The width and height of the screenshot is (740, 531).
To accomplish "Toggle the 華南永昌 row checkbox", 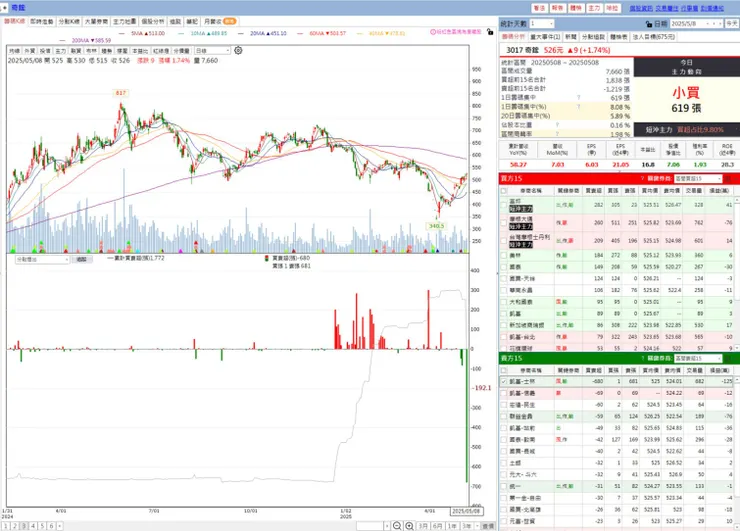I will pos(504,290).
